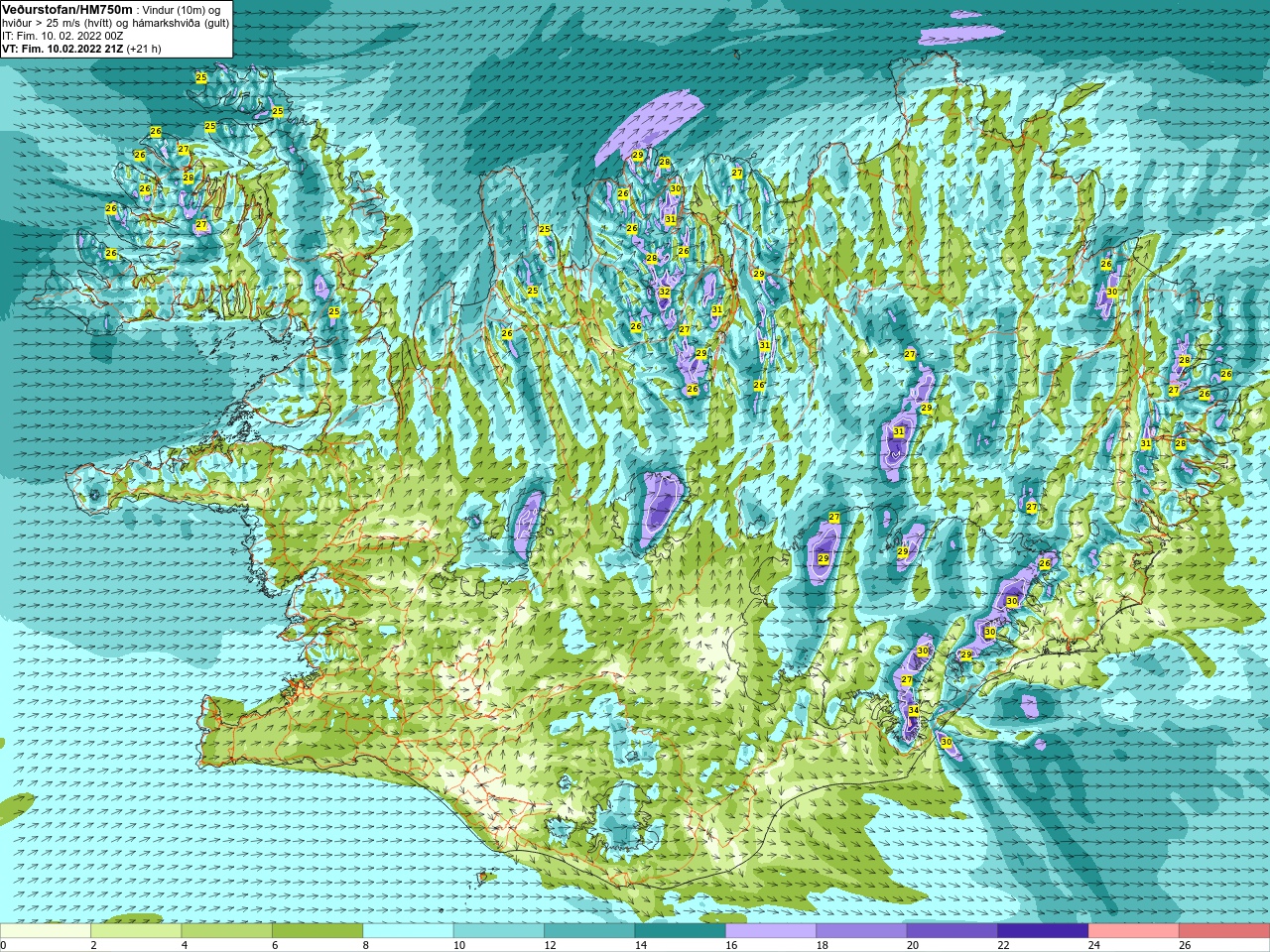Select the salmon legend swatch above 26 m/s

coord(1224,931)
